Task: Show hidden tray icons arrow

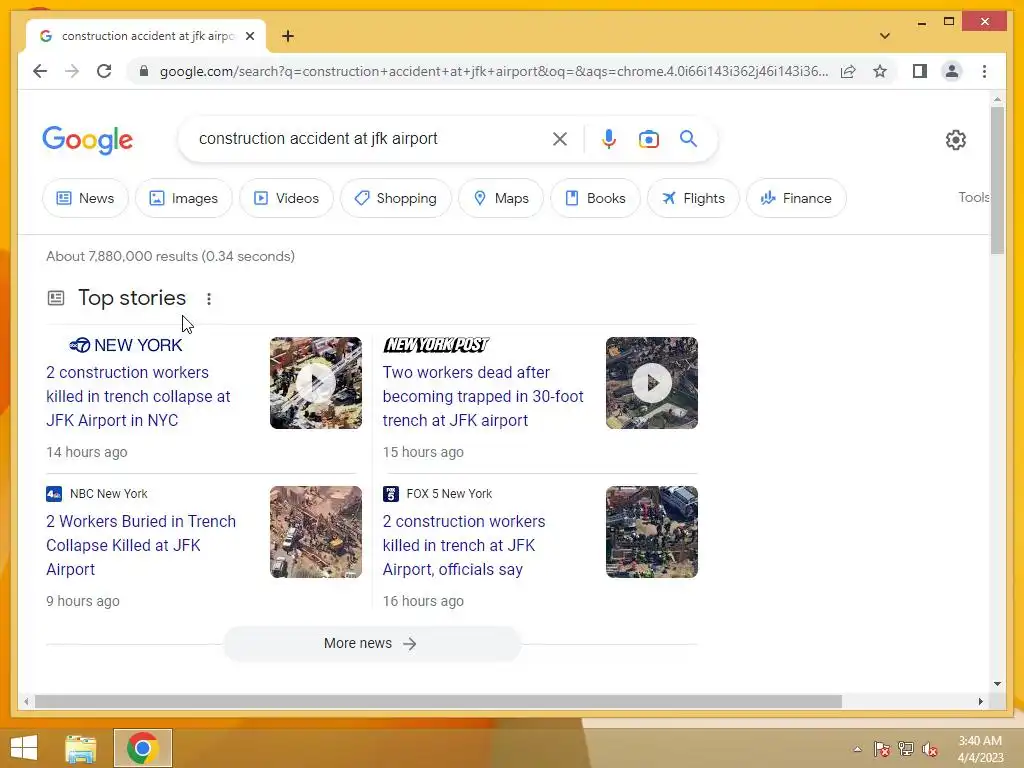Action: coord(857,749)
